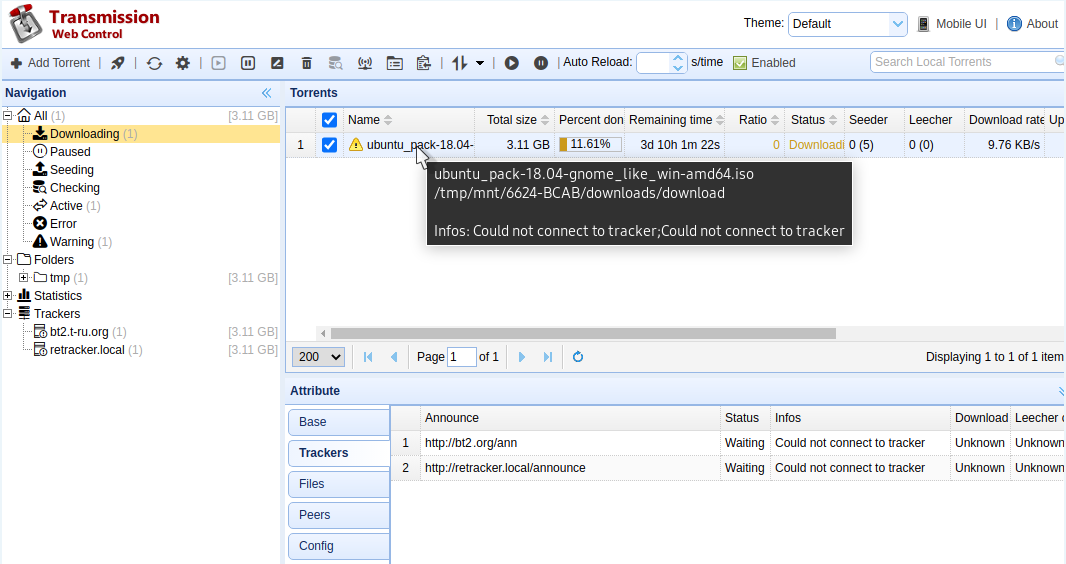Click the reload circular-arrows toolbar icon
The image size is (1066, 564).
[x=154, y=63]
